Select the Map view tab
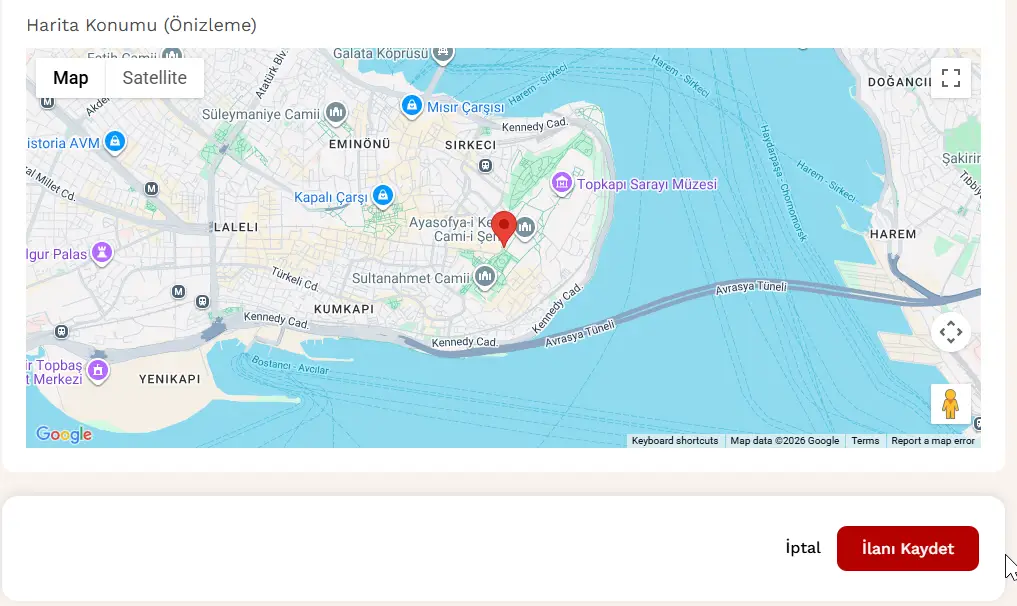The height and width of the screenshot is (606, 1017). [x=71, y=78]
